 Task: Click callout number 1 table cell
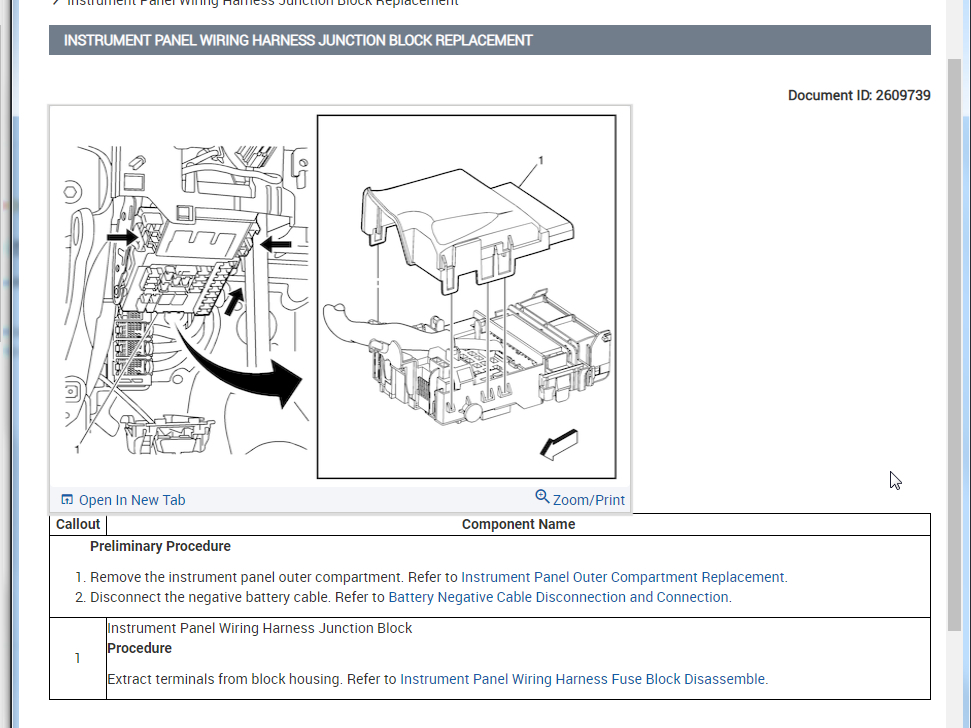[x=78, y=658]
